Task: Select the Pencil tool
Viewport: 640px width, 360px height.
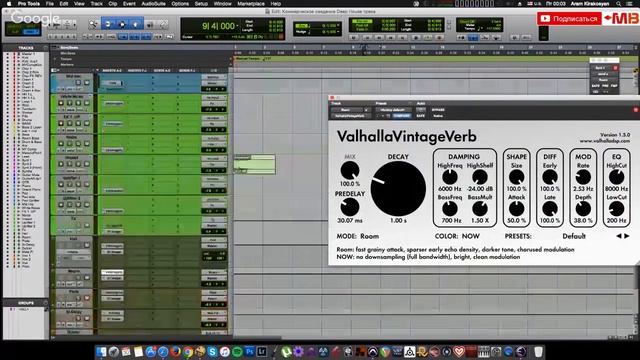Action: [163, 25]
